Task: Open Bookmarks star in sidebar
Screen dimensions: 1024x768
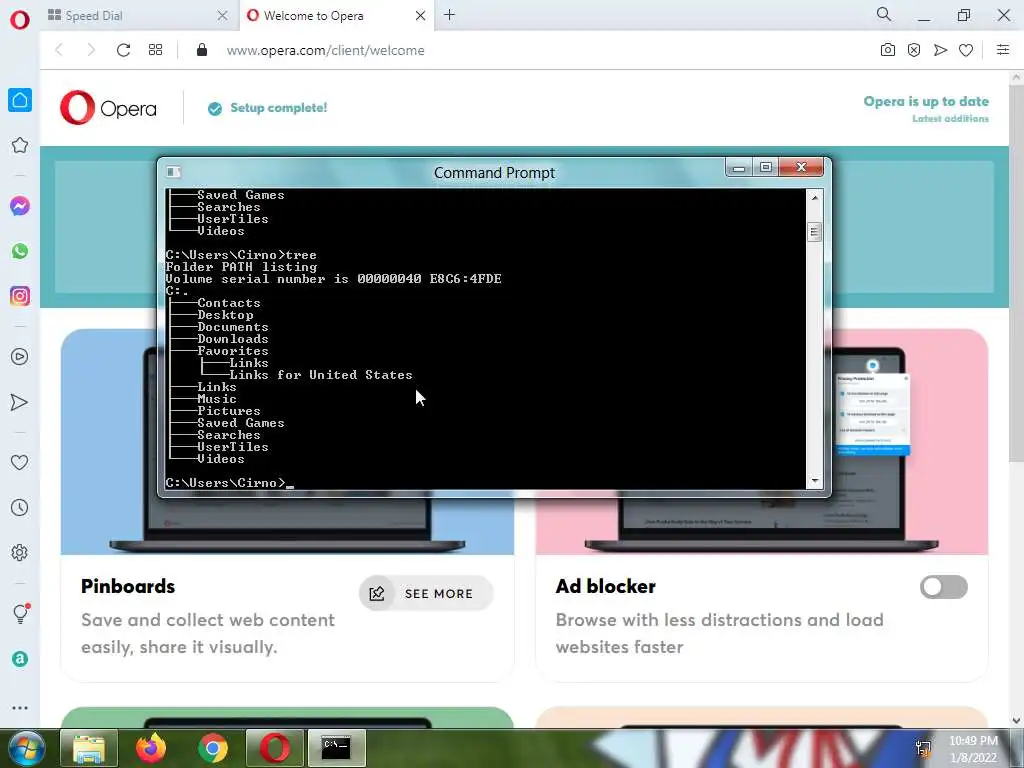Action: pos(20,145)
